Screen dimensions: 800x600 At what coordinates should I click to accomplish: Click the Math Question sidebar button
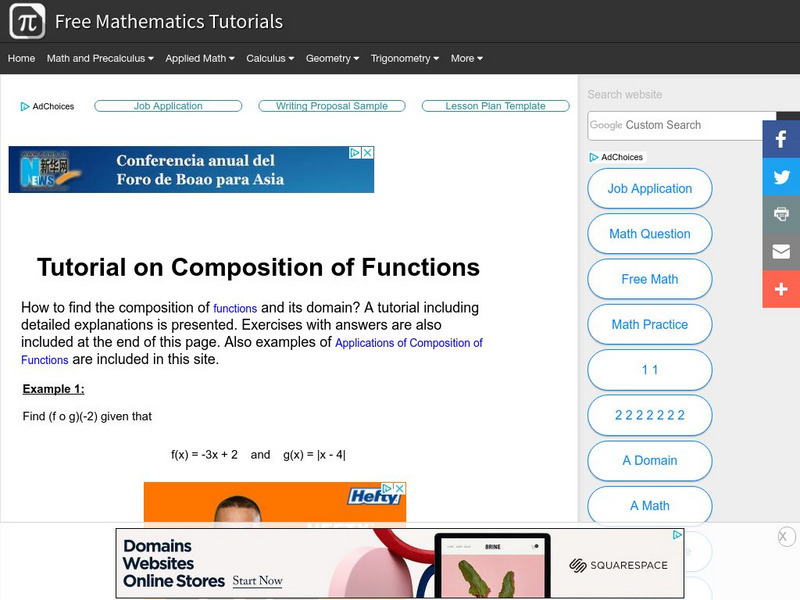coord(649,234)
